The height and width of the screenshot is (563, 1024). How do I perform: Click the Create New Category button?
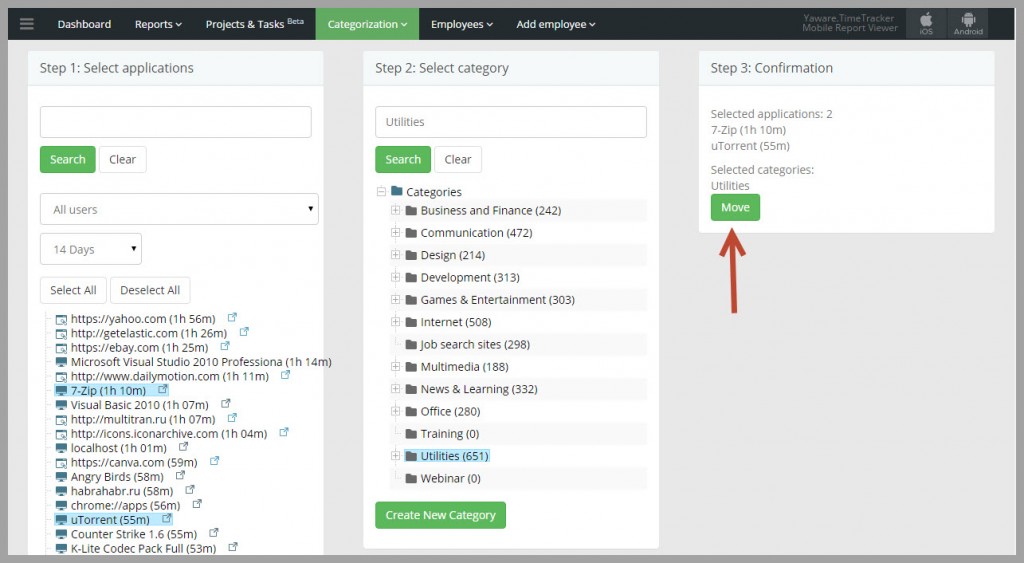(440, 515)
